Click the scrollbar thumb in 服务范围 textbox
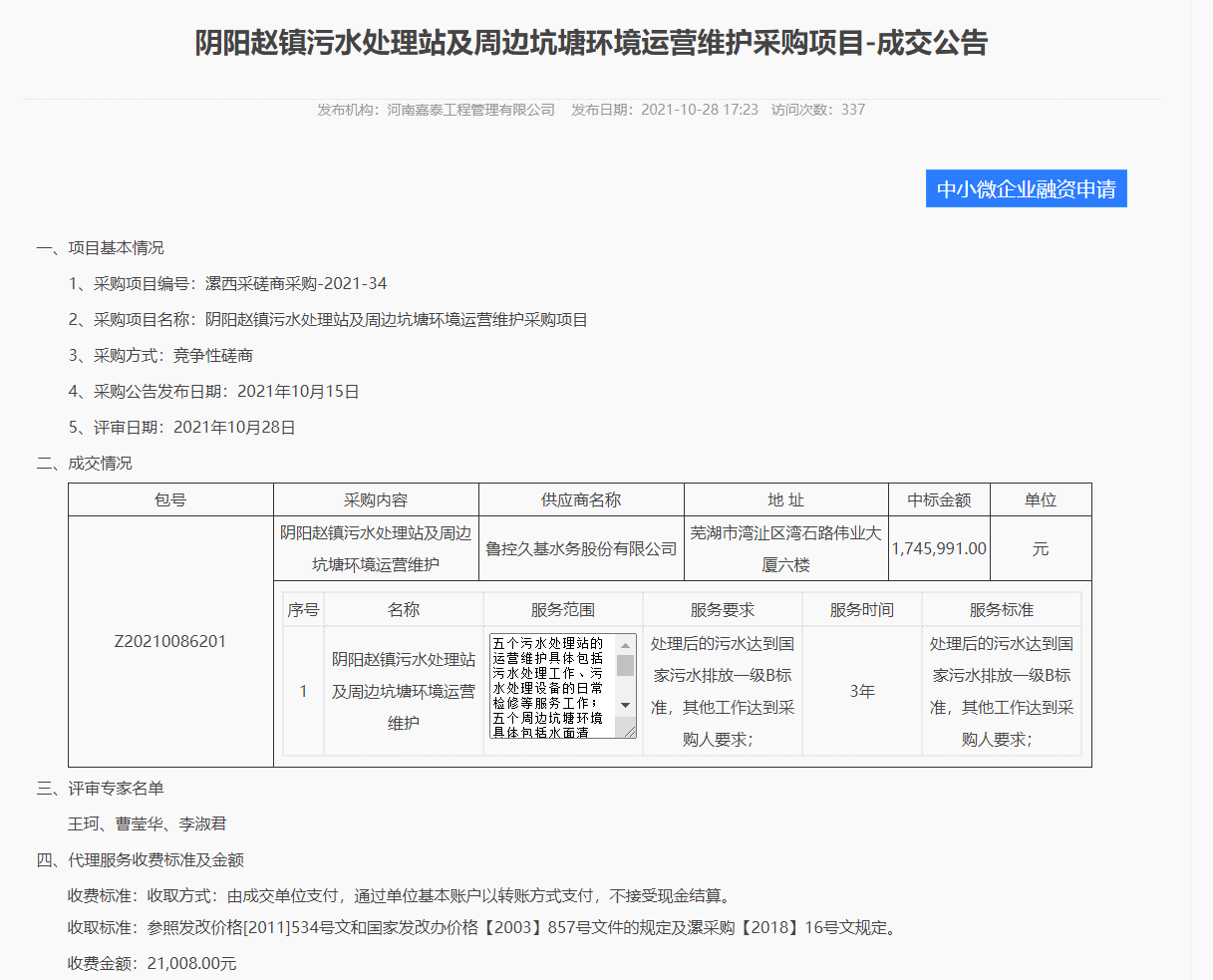Viewport: 1213px width, 980px height. pyautogui.click(x=626, y=666)
